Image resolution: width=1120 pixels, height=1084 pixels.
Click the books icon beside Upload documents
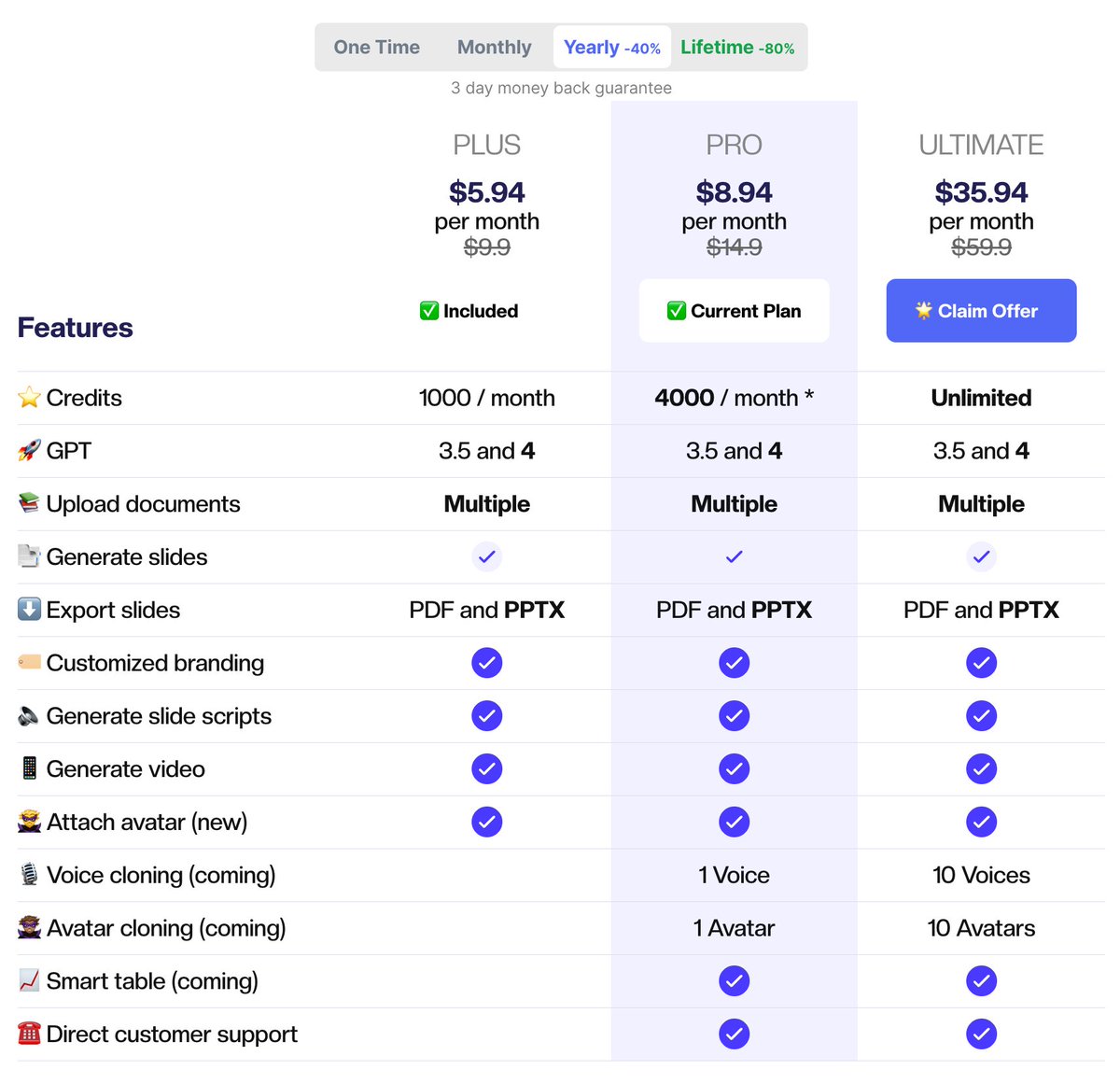tap(29, 503)
